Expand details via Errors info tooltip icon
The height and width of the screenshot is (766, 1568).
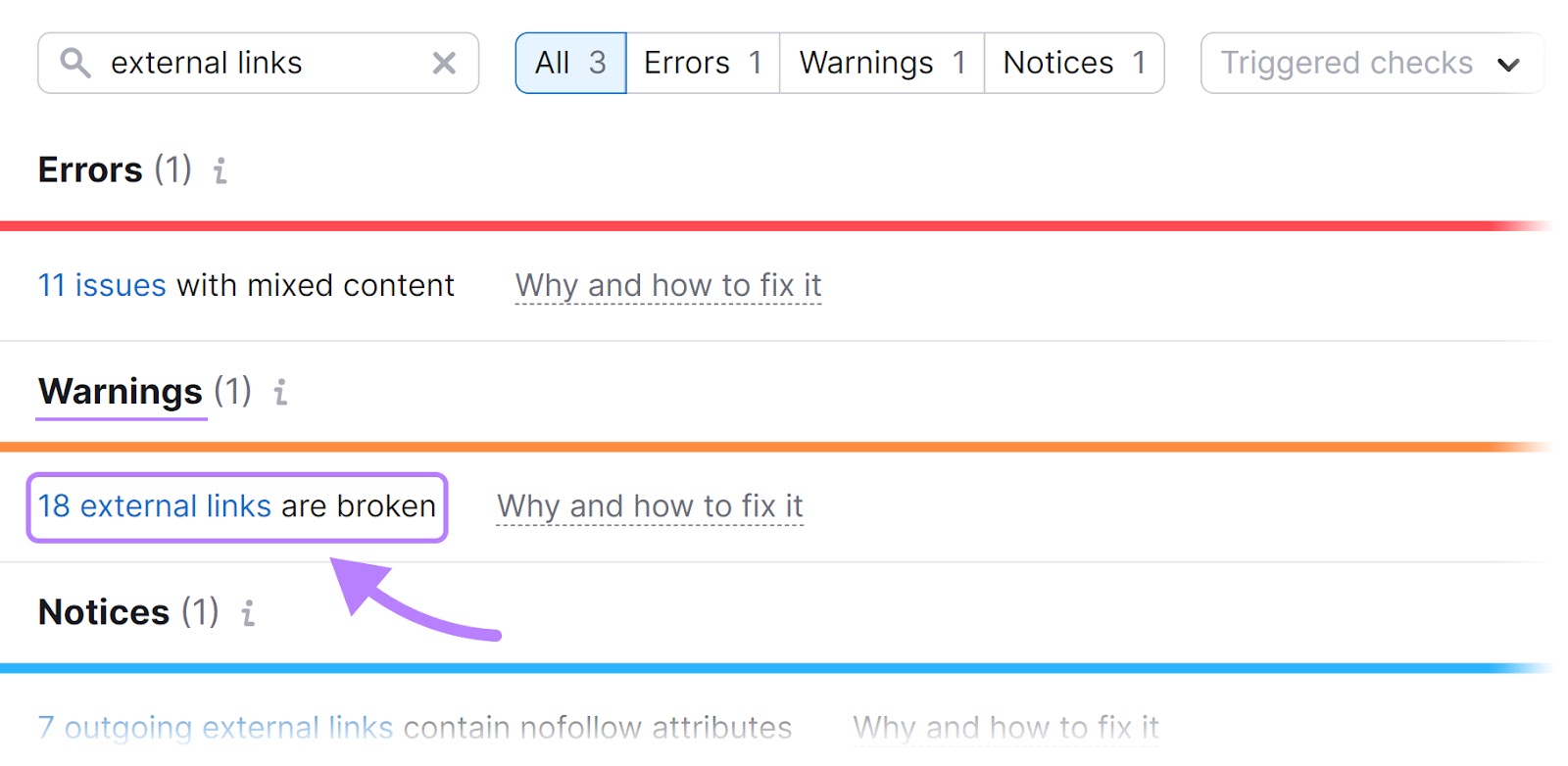[220, 171]
